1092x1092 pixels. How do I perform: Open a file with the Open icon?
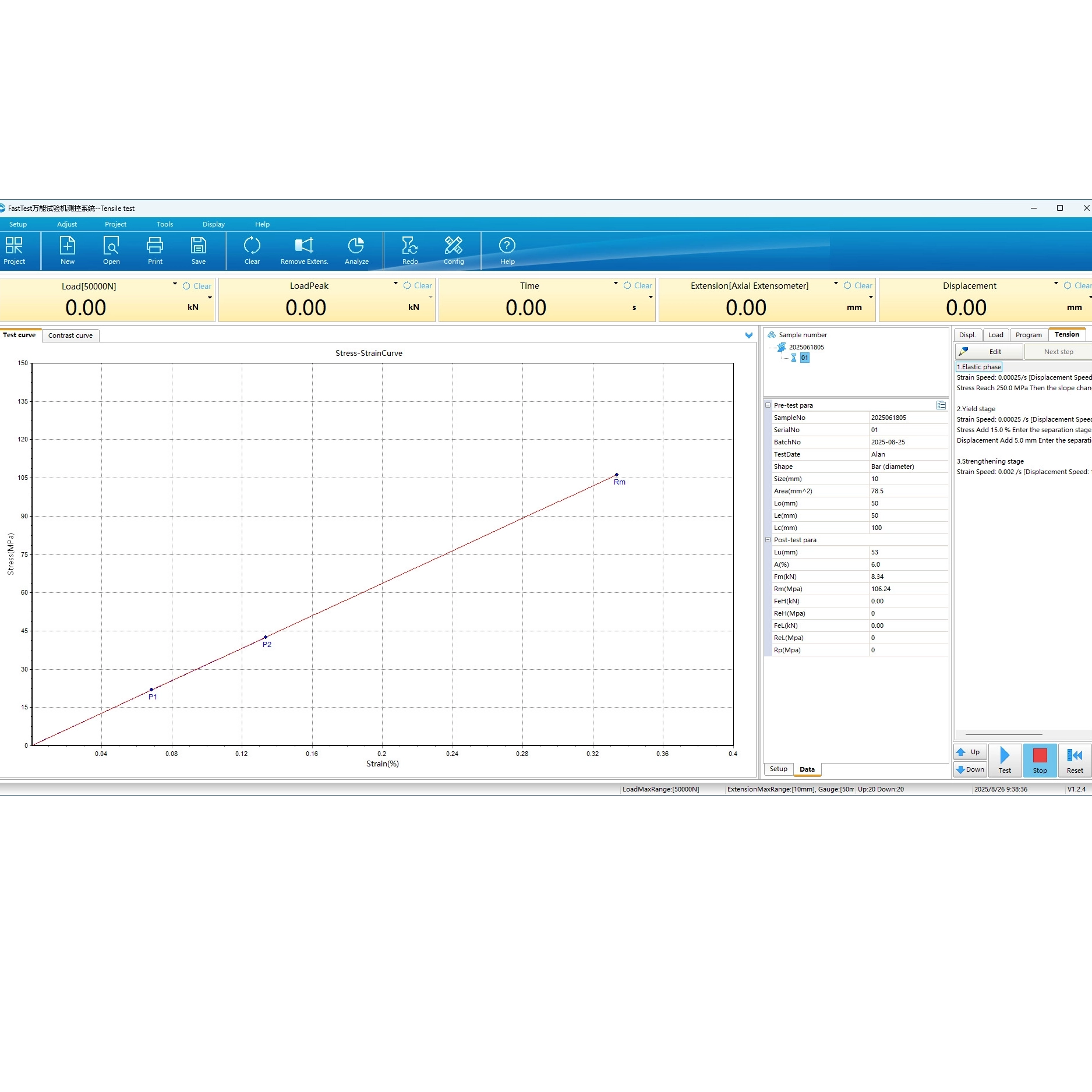point(111,250)
